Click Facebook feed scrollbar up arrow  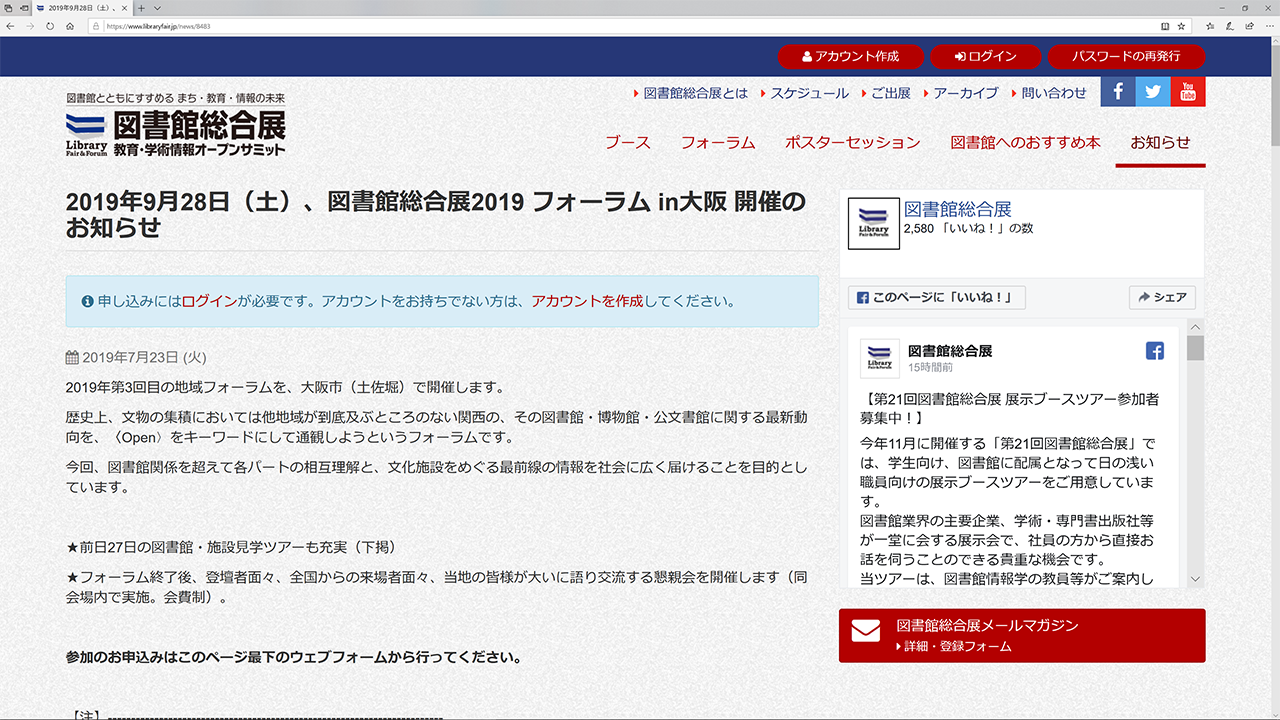point(1195,328)
